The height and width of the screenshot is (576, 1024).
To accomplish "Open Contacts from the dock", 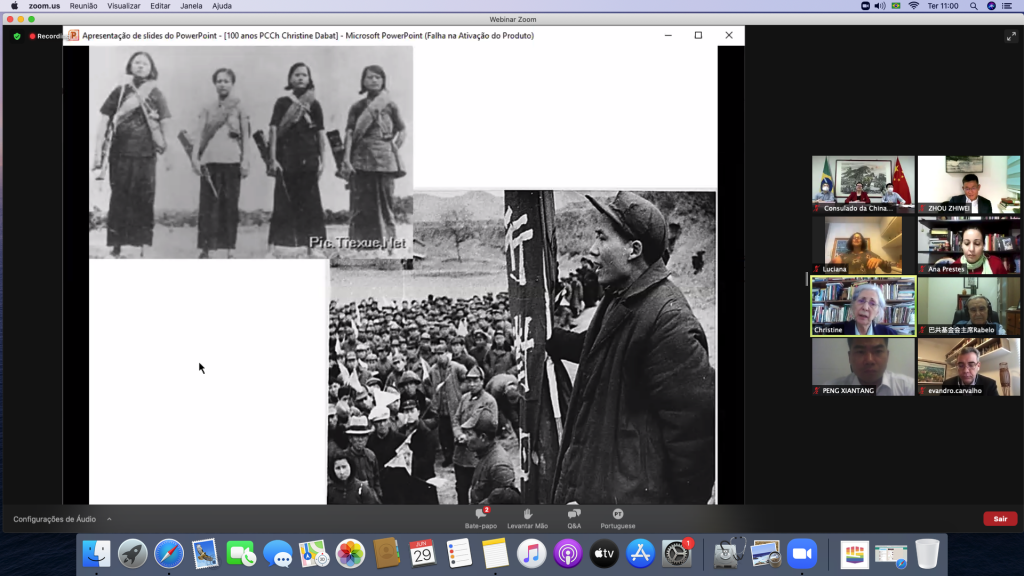I will point(387,554).
